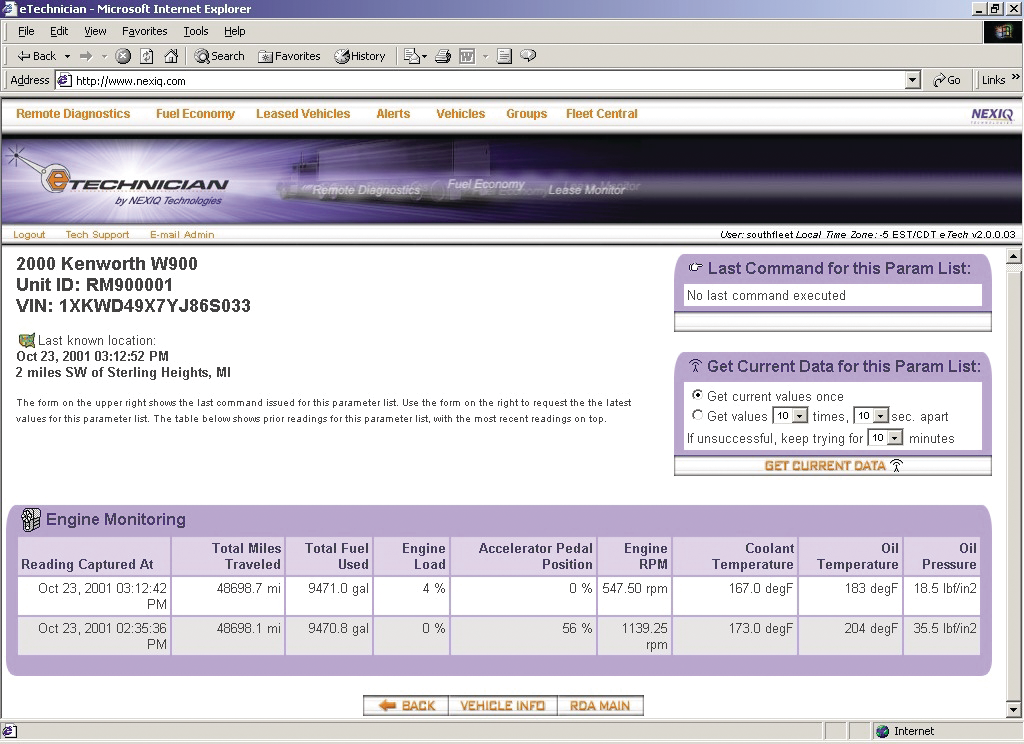The height and width of the screenshot is (744, 1024).
Task: Click the VEHICLE INFO button
Action: coord(503,705)
